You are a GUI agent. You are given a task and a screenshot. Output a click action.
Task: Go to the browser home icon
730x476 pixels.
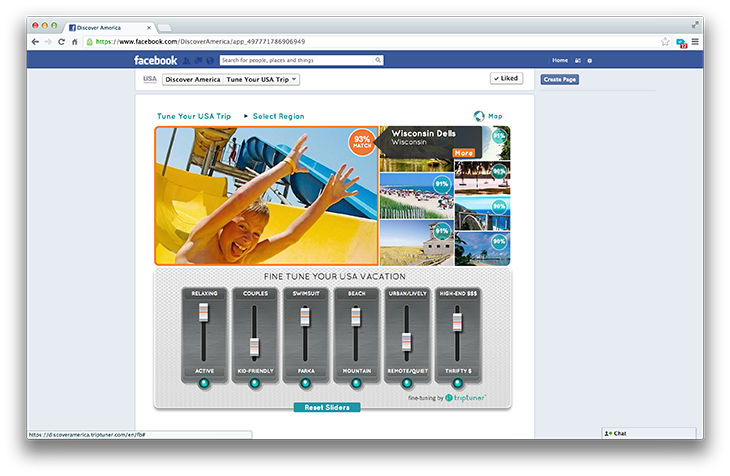75,42
